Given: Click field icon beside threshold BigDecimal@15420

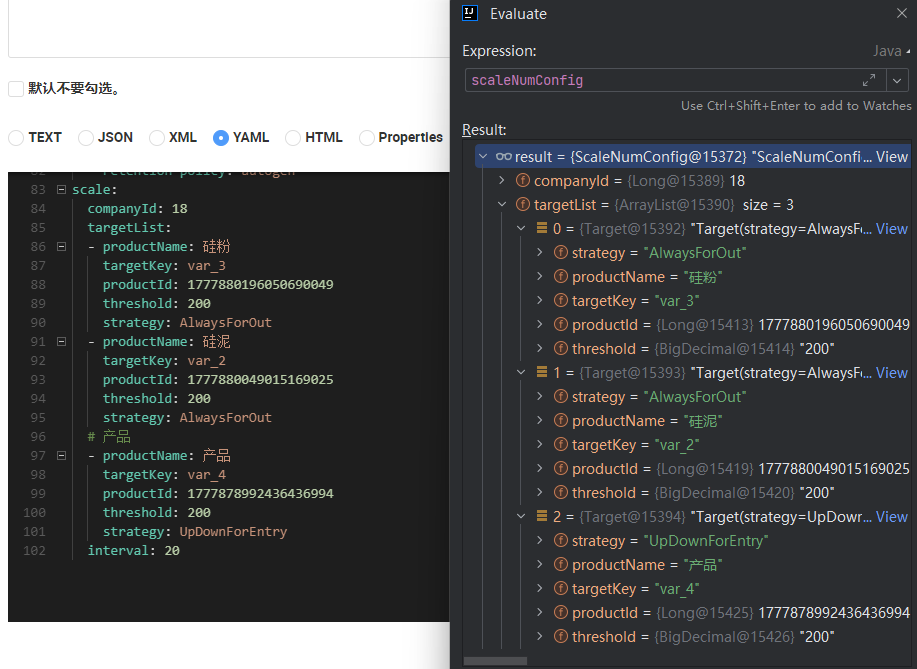Looking at the screenshot, I should pyautogui.click(x=561, y=492).
